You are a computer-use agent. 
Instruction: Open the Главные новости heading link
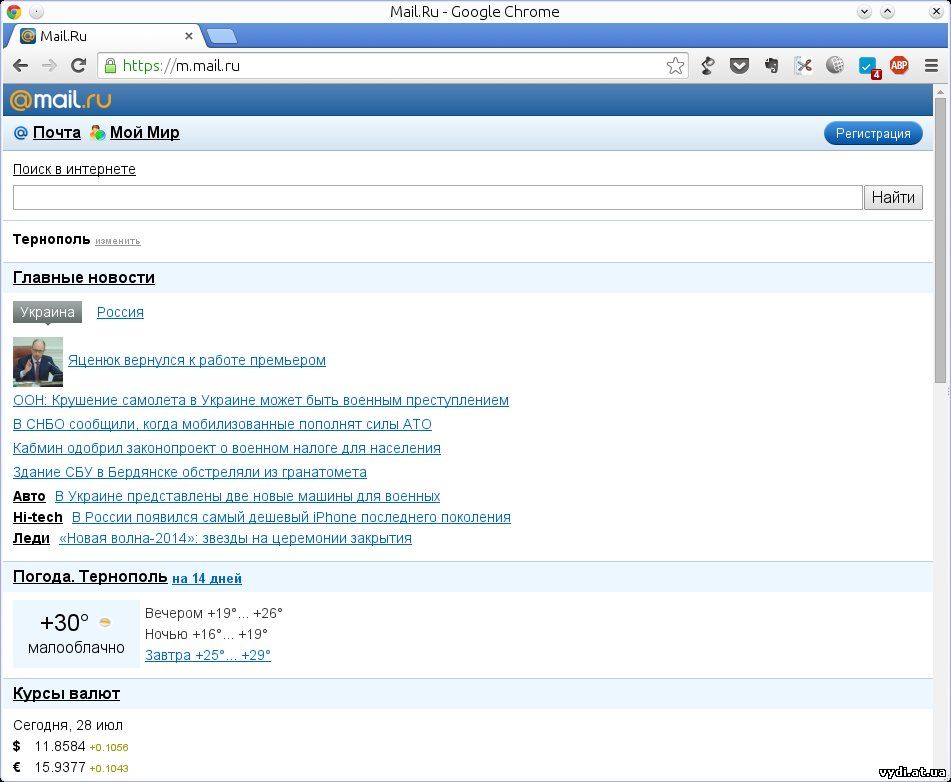coord(84,277)
